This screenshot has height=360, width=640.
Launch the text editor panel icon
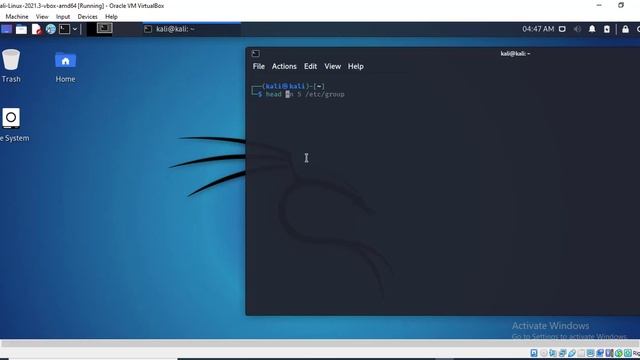tap(37, 29)
